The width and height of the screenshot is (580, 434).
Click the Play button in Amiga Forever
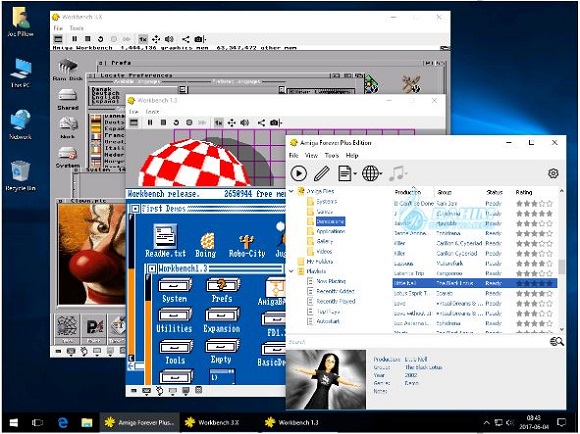(299, 173)
